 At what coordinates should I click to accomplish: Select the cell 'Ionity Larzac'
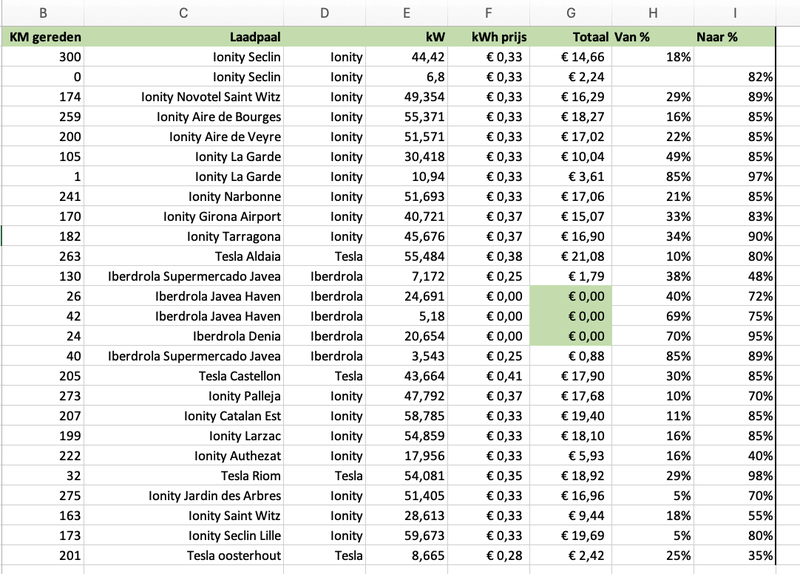tap(184, 435)
